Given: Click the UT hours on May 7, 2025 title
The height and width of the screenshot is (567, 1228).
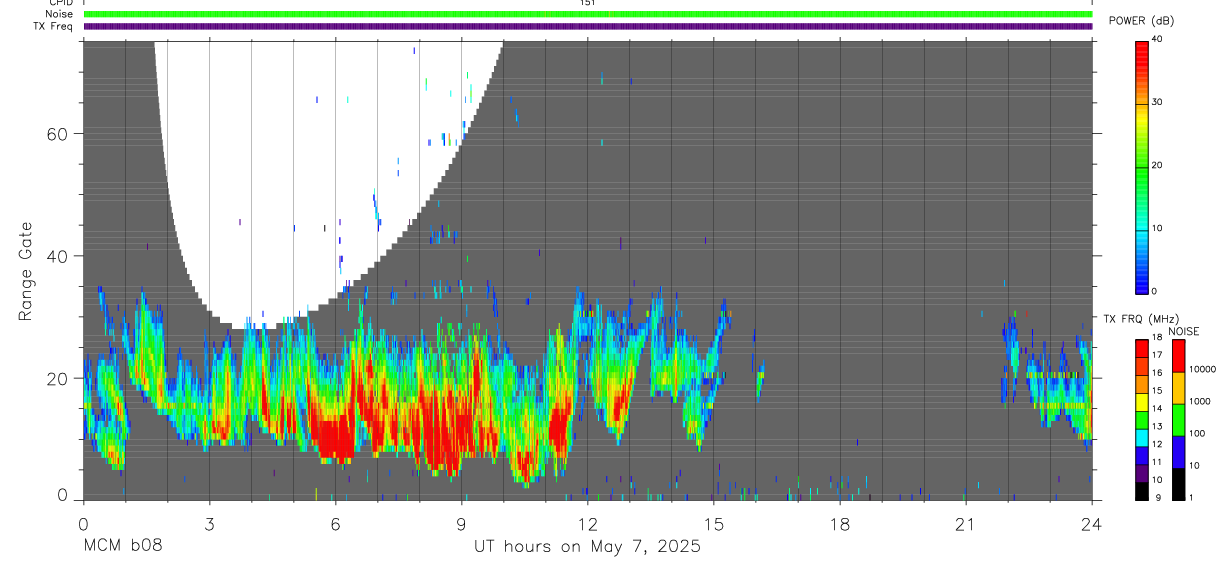Looking at the screenshot, I should coord(587,546).
